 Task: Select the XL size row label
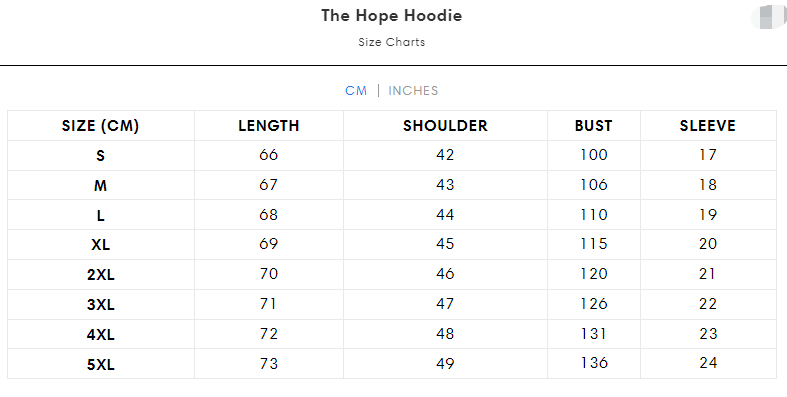click(x=100, y=245)
